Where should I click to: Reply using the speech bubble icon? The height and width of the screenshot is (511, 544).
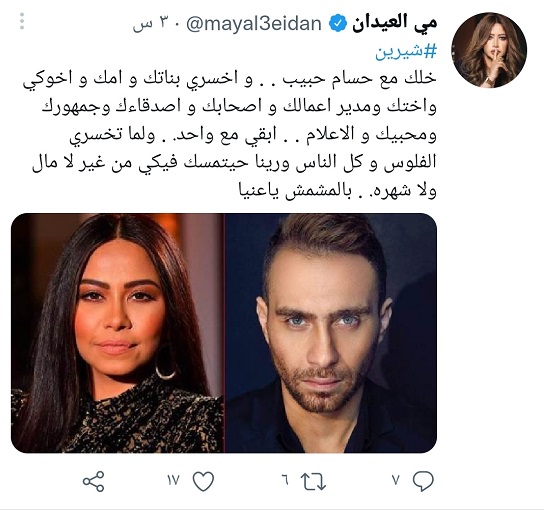[x=423, y=481]
